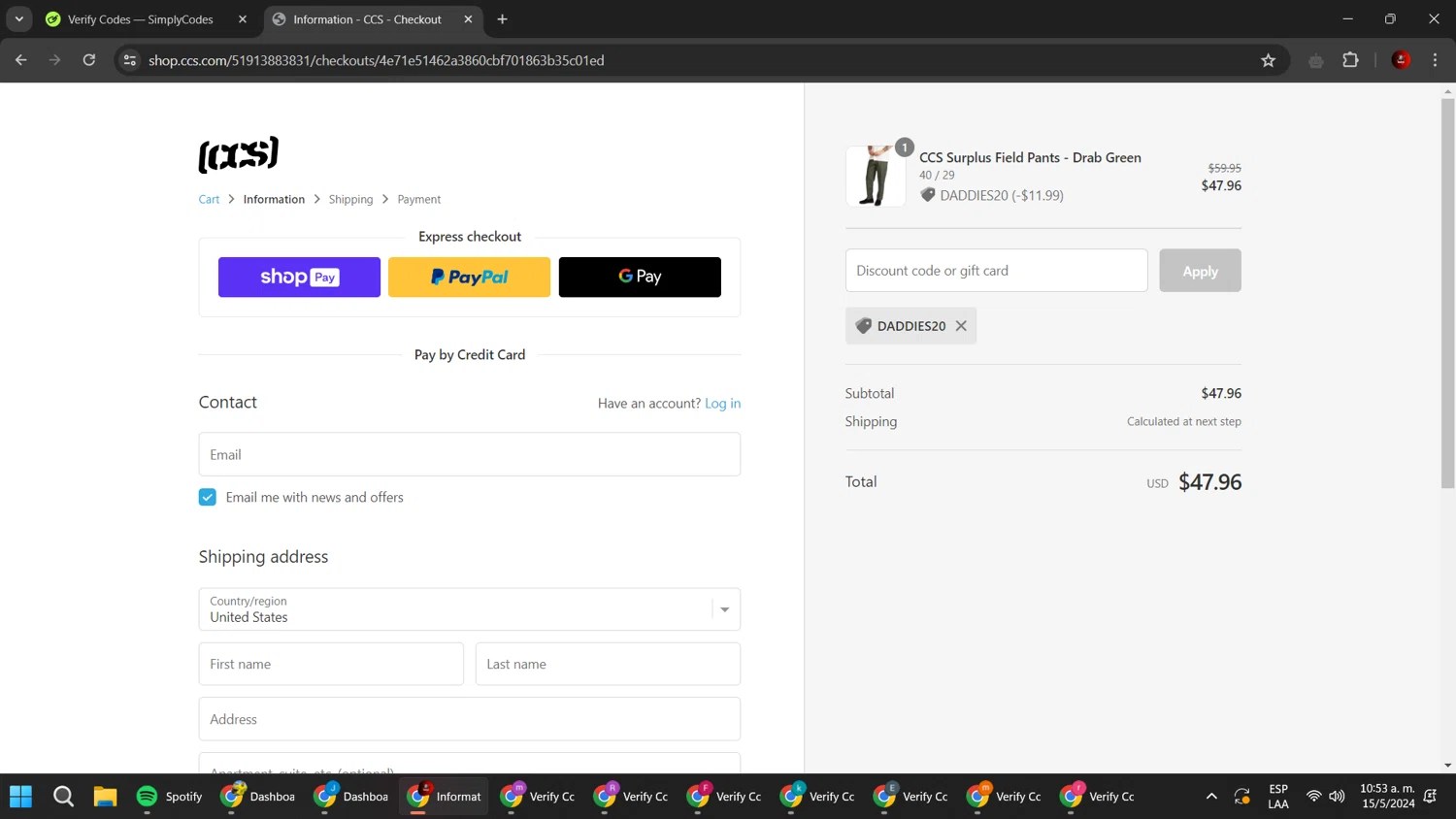Click the product name CCS Surplus Field Pants - Drab Green
The height and width of the screenshot is (819, 1456).
coord(1030,157)
